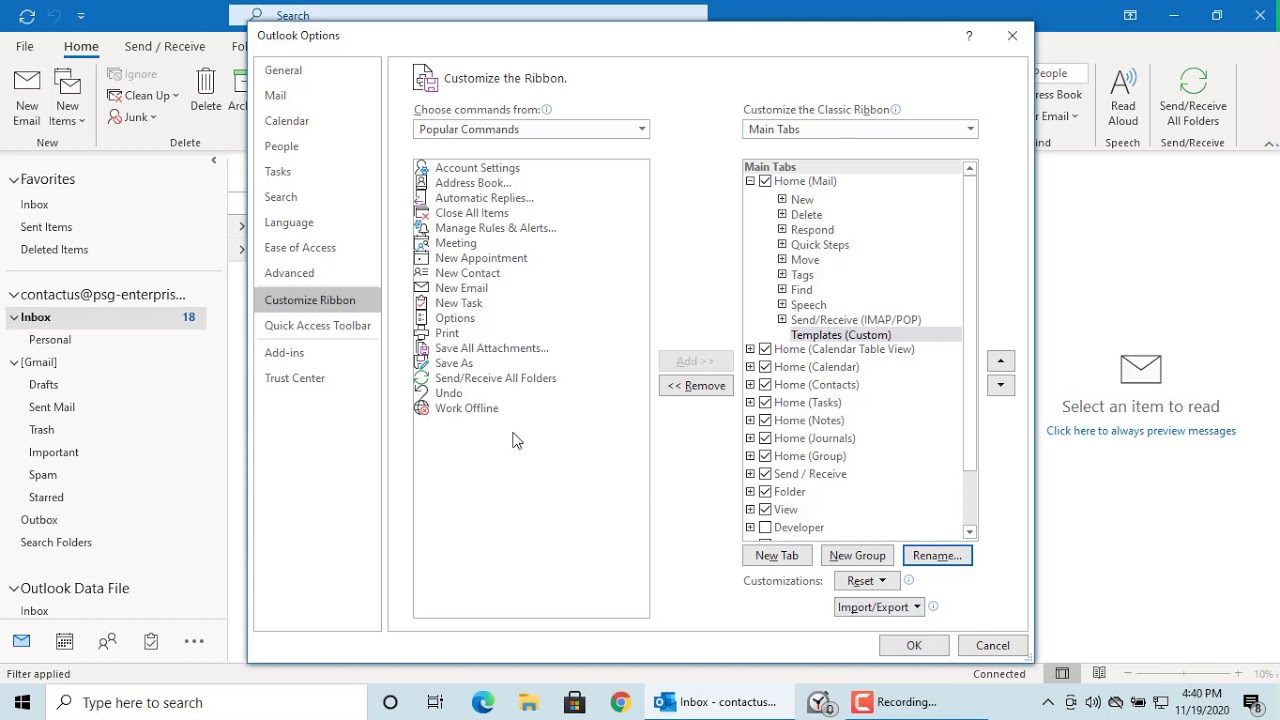
Task: Click the New Email envelope icon in the commands list
Action: tap(421, 288)
